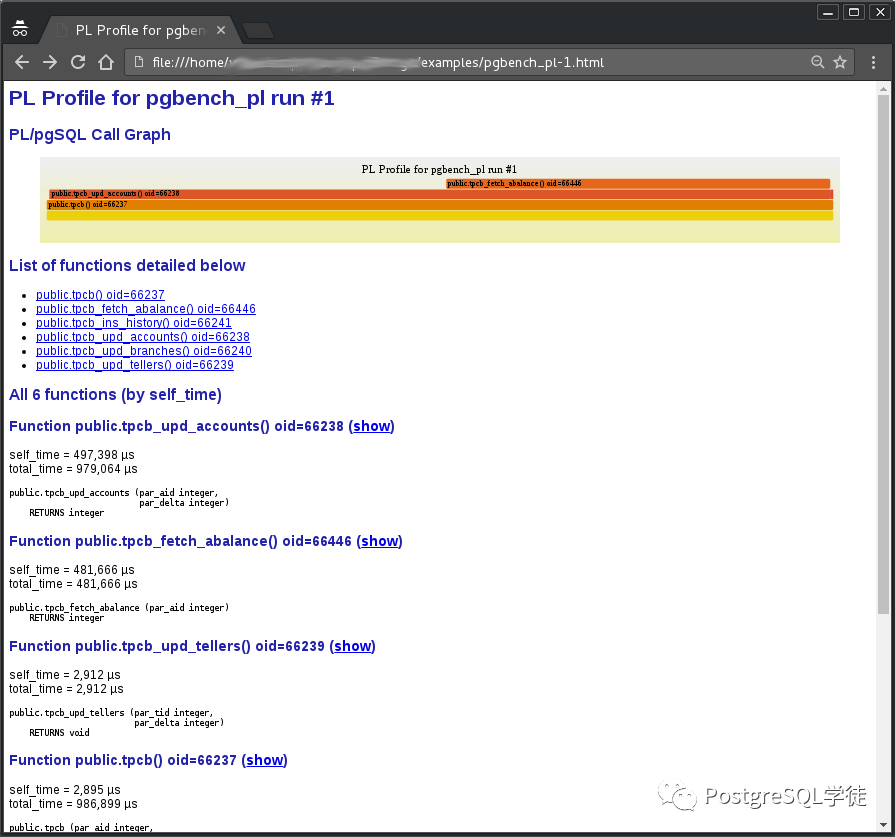The image size is (895, 837).
Task: Select the PL Profile for pgbench tab
Action: pos(140,30)
